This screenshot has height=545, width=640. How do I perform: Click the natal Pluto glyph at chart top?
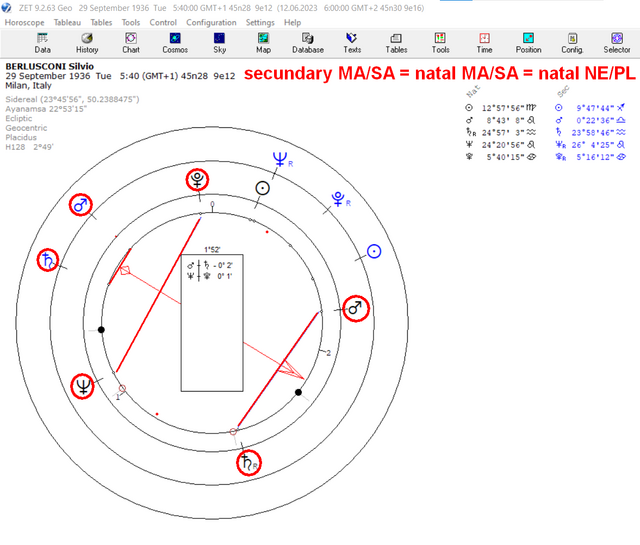(x=197, y=180)
